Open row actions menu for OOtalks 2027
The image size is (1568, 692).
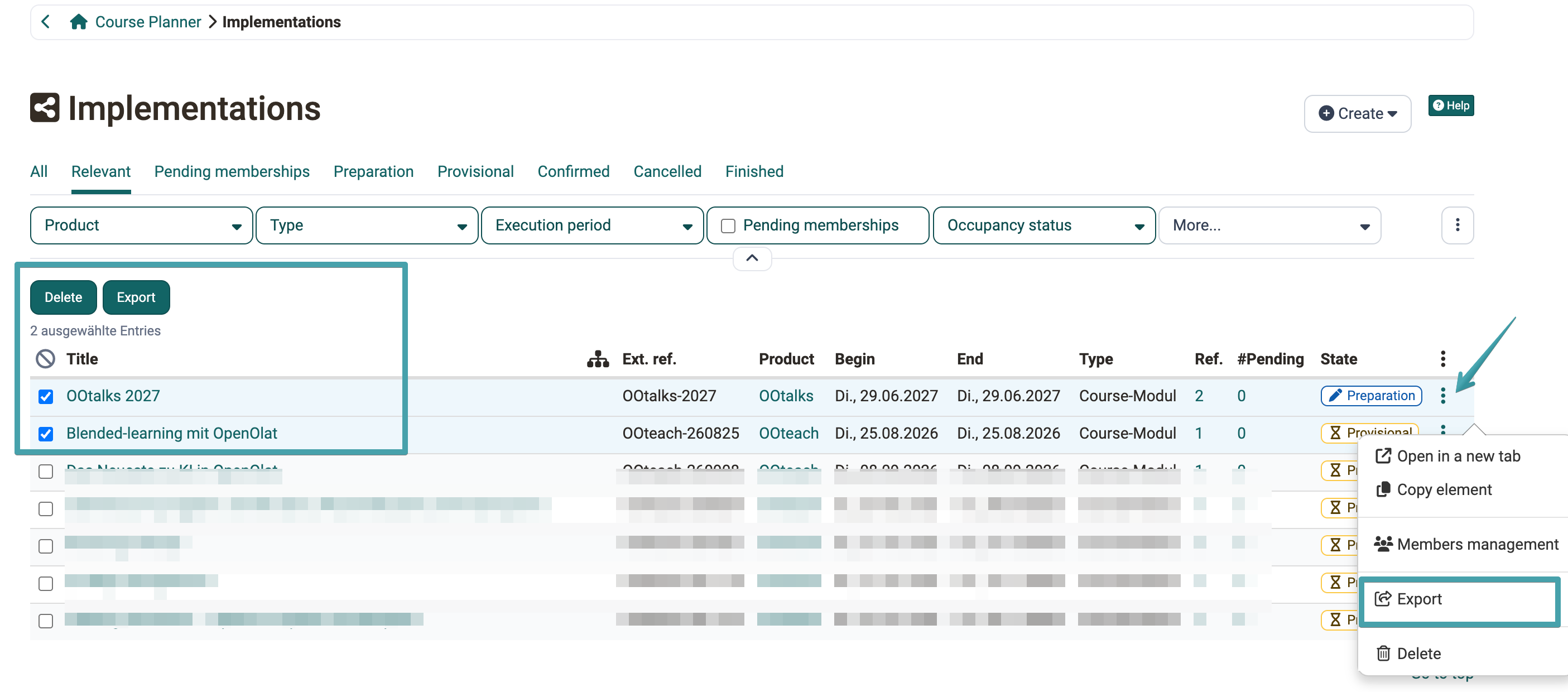point(1442,396)
